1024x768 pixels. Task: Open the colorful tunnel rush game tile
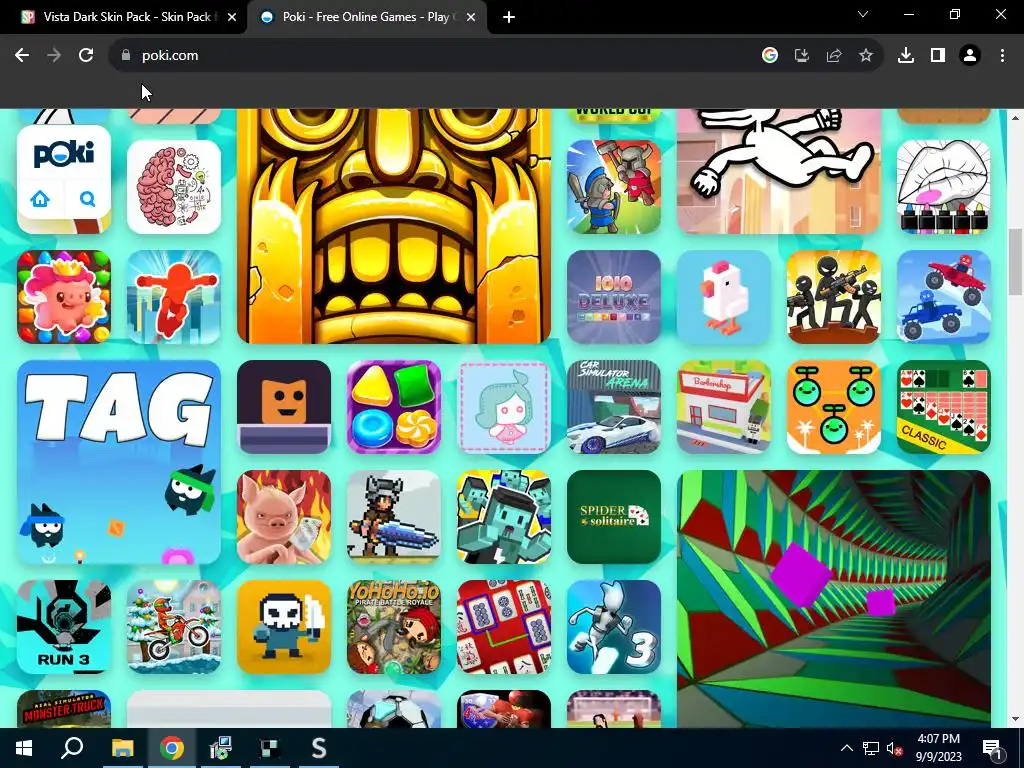(834, 598)
